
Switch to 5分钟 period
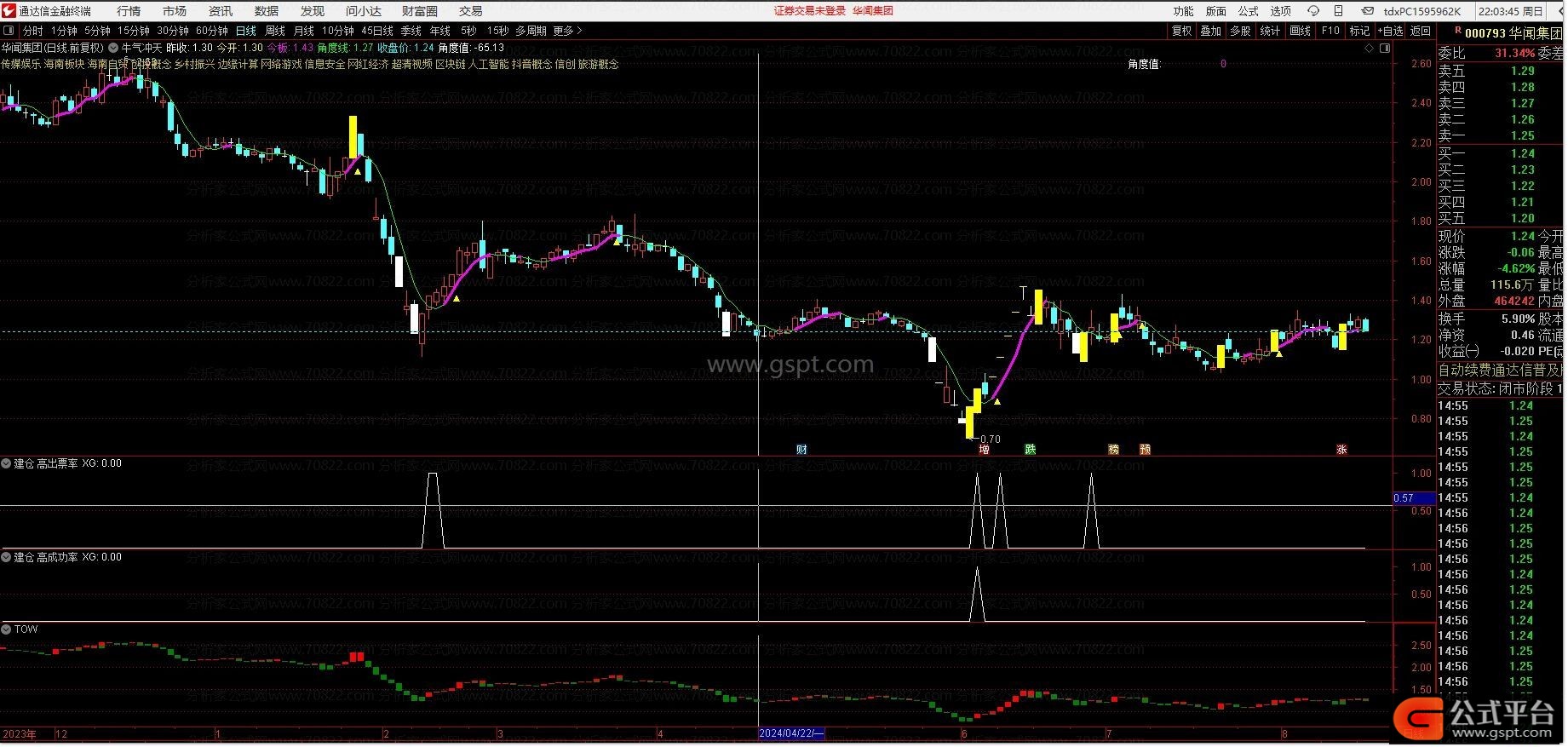click(97, 31)
